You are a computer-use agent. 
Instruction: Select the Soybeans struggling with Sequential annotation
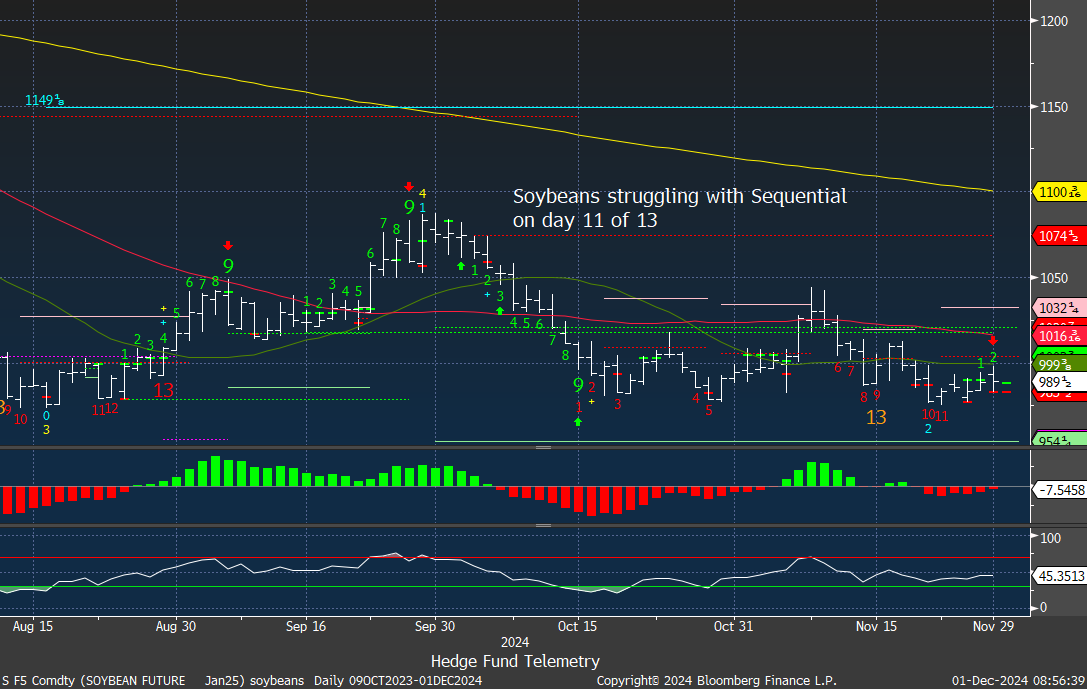tap(679, 208)
